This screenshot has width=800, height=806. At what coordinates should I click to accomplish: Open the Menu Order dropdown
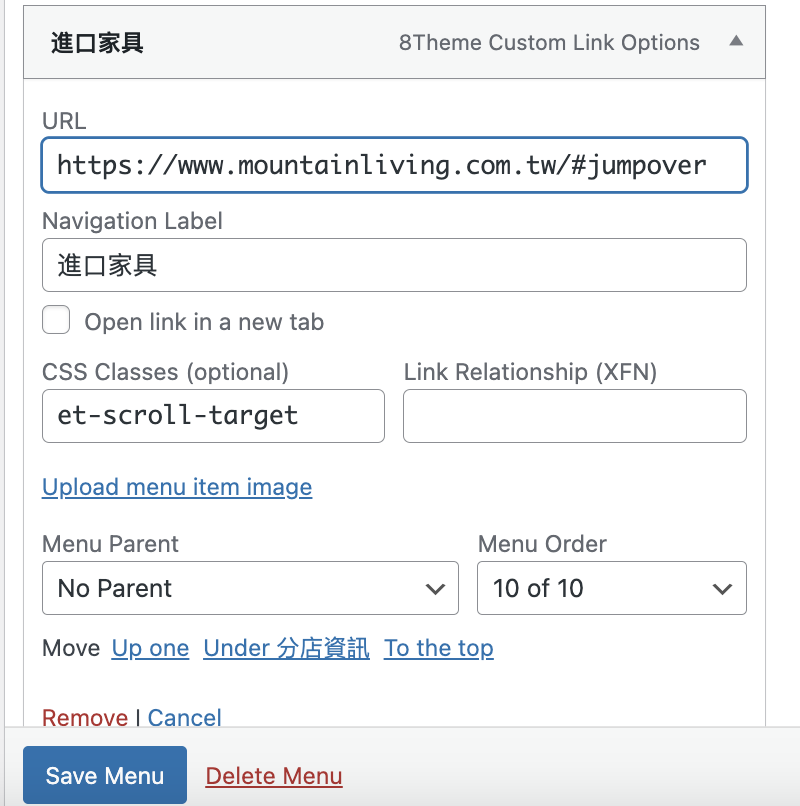[612, 588]
